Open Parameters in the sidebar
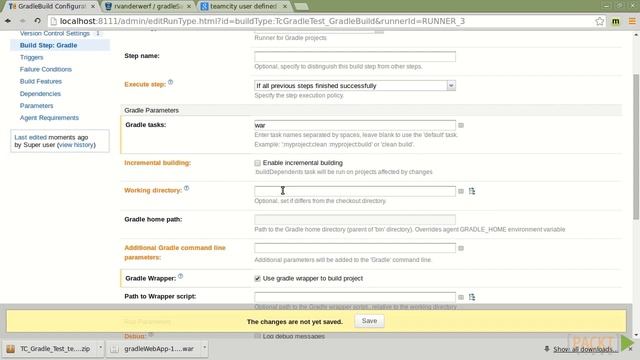640x360 pixels. tap(36, 106)
